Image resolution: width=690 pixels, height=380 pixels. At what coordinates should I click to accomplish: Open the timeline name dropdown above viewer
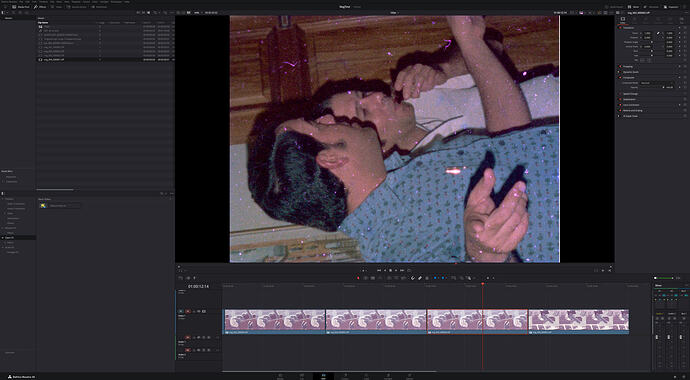(x=395, y=12)
